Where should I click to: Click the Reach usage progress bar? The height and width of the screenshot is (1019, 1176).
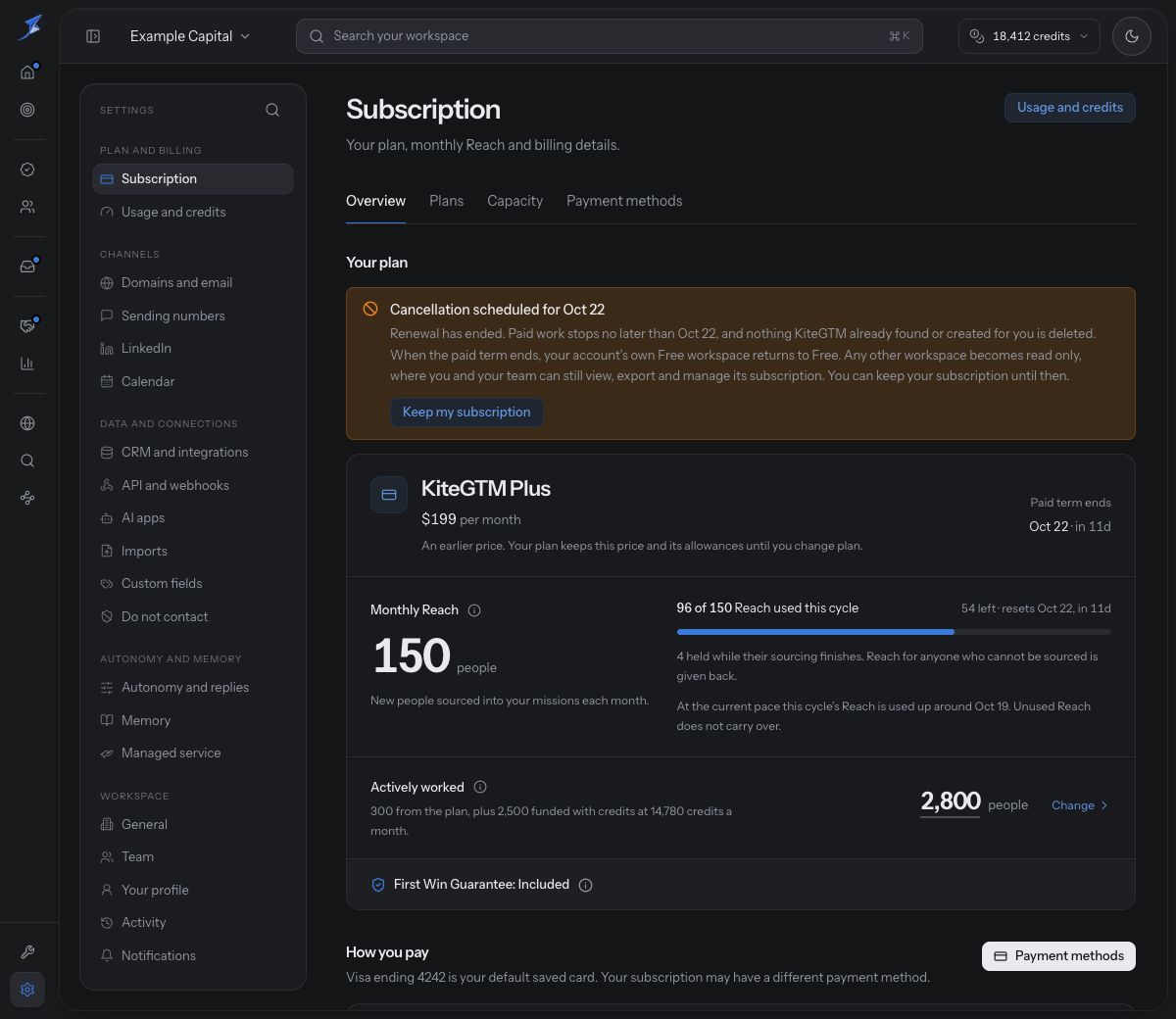(894, 632)
